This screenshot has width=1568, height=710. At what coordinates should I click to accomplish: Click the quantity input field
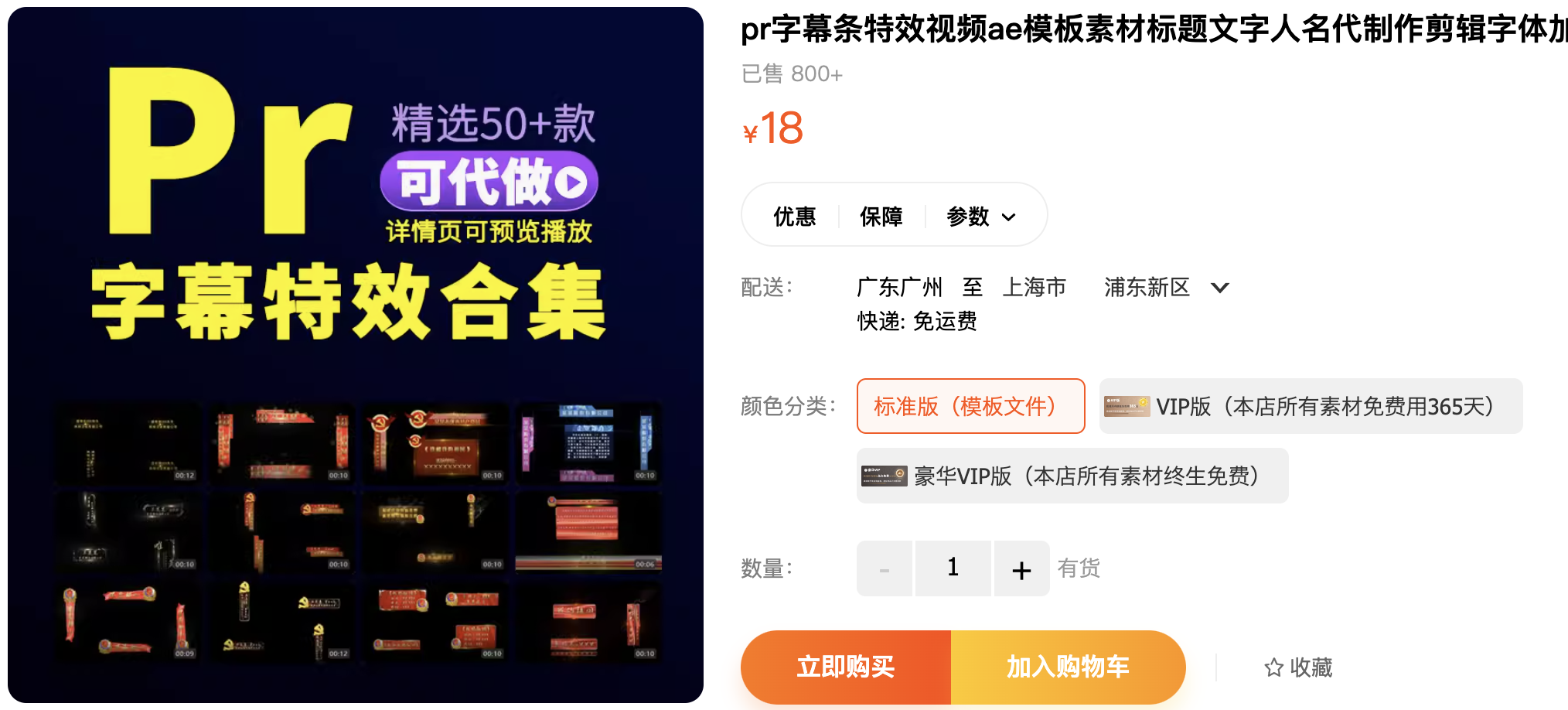[953, 569]
